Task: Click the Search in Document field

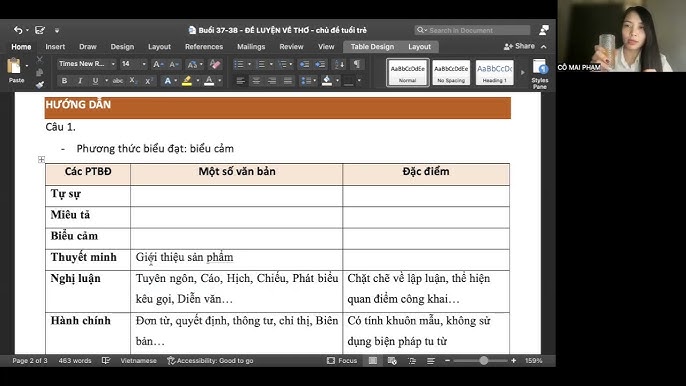Action: pos(472,30)
